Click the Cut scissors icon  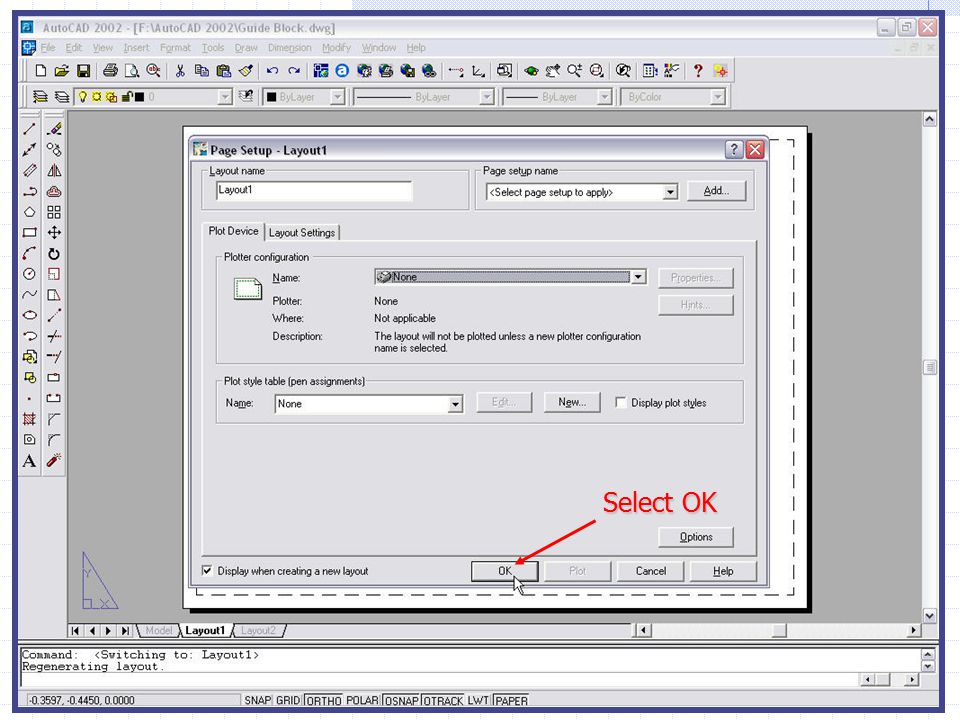click(x=180, y=71)
